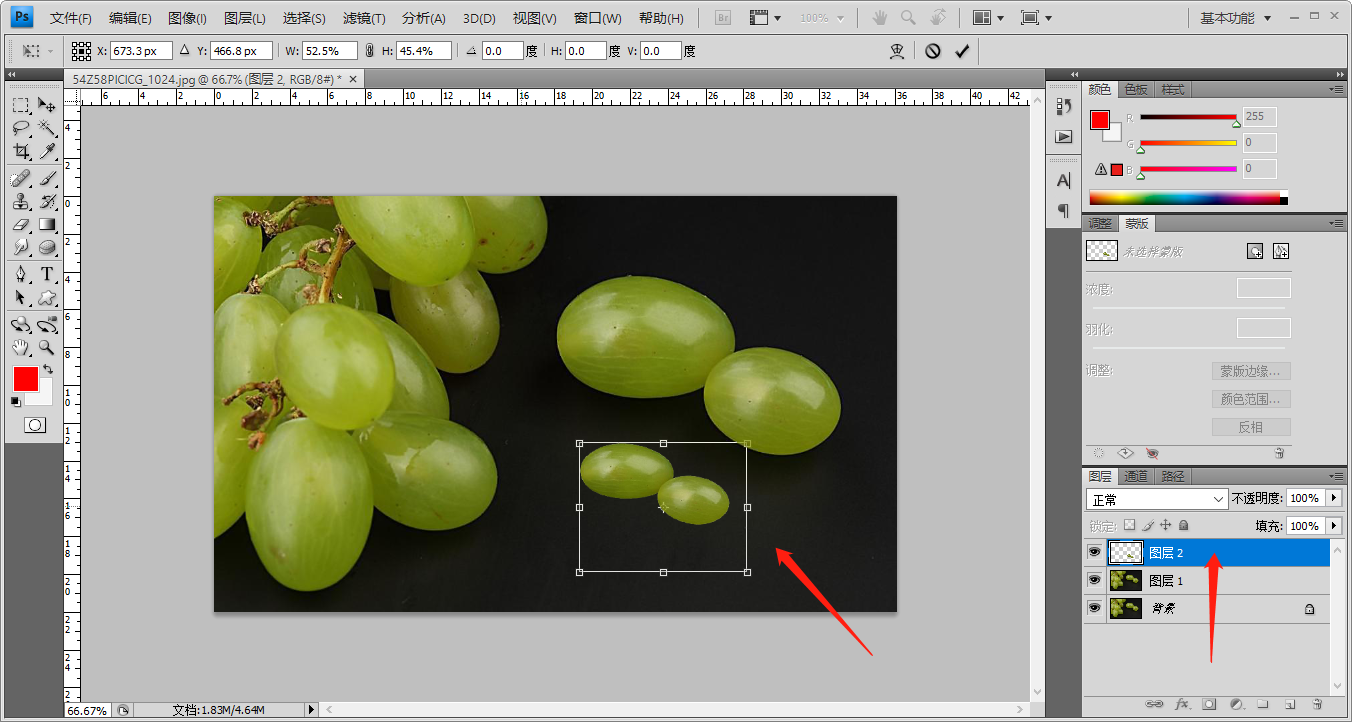Hide 图层 2 using its eye icon
Screen dimensions: 1352x722
(1095, 552)
